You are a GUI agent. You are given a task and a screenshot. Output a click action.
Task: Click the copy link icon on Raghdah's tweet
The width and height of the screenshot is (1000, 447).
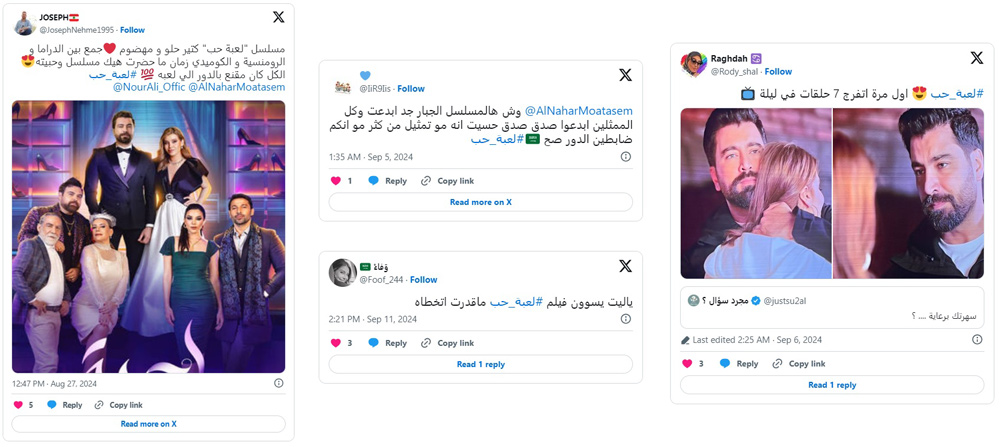coord(777,363)
